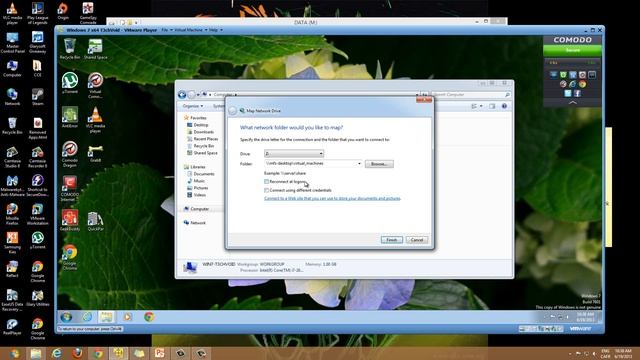Image resolution: width=640 pixels, height=360 pixels.
Task: Check Connect using different credentials
Action: tap(267, 190)
